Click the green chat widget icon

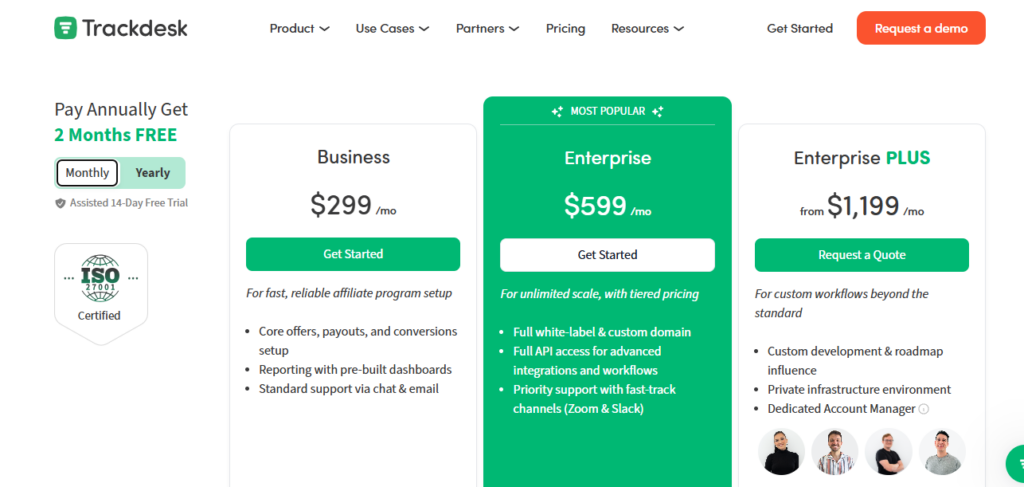(1015, 463)
